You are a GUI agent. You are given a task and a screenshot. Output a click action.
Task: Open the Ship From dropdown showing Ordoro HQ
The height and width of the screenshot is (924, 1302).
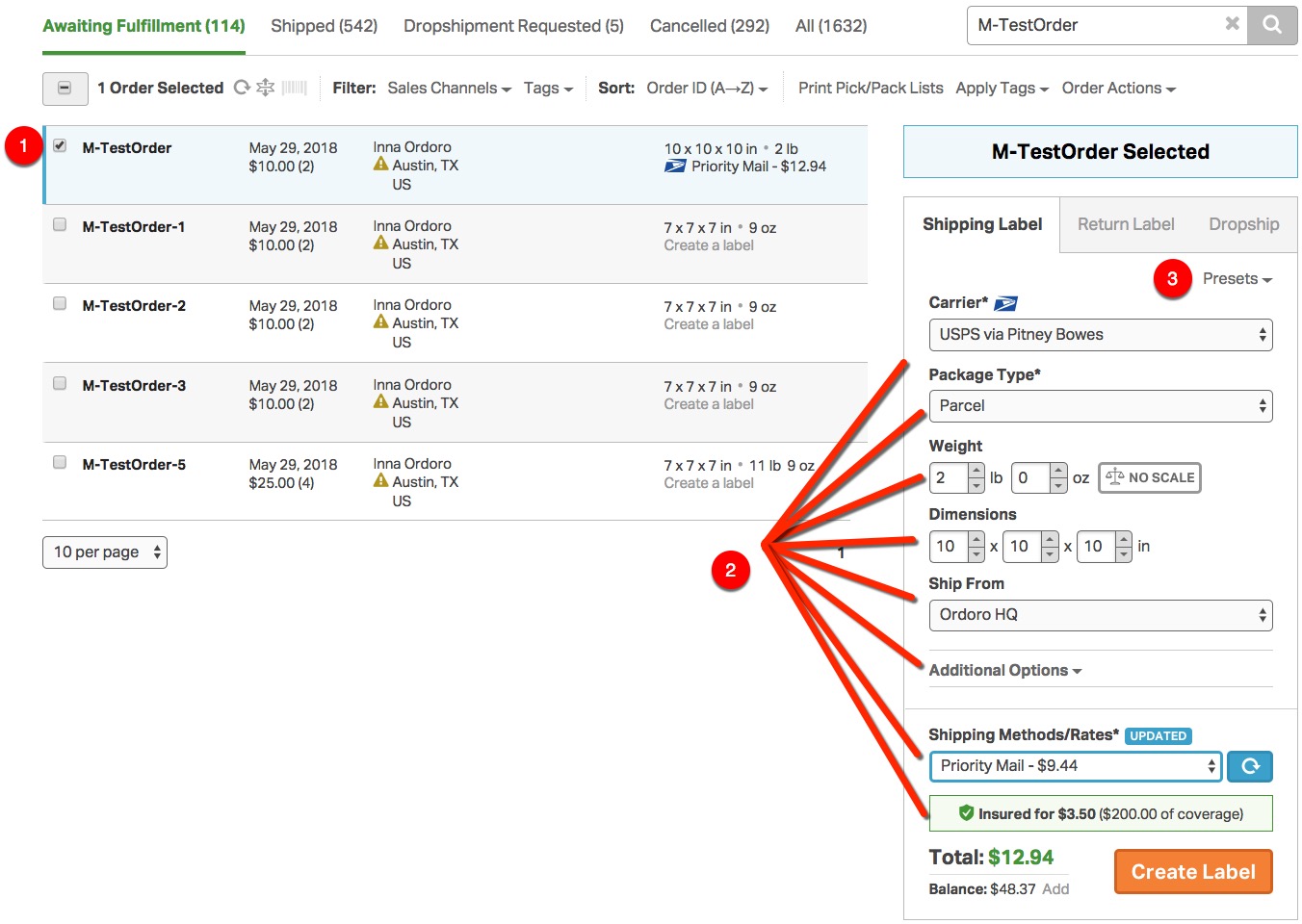(1101, 615)
